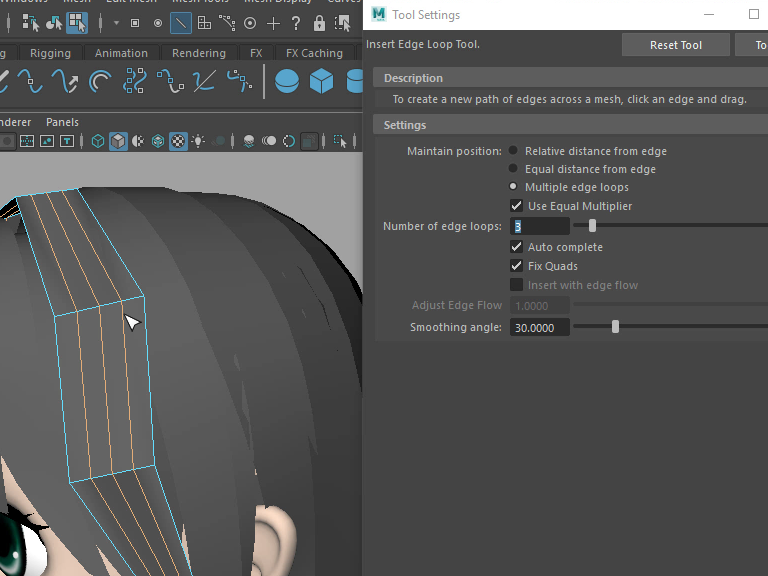The height and width of the screenshot is (576, 768).
Task: Open the Panels menu
Action: point(62,122)
